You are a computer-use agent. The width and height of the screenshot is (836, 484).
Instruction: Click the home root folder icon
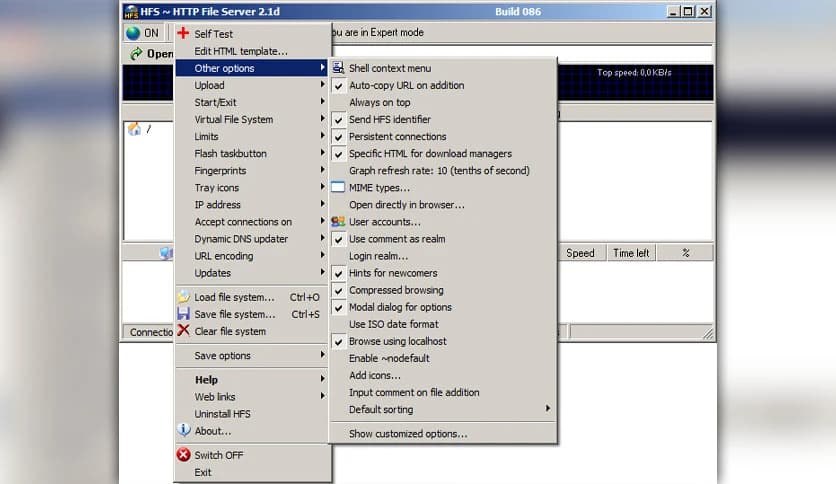pos(134,128)
